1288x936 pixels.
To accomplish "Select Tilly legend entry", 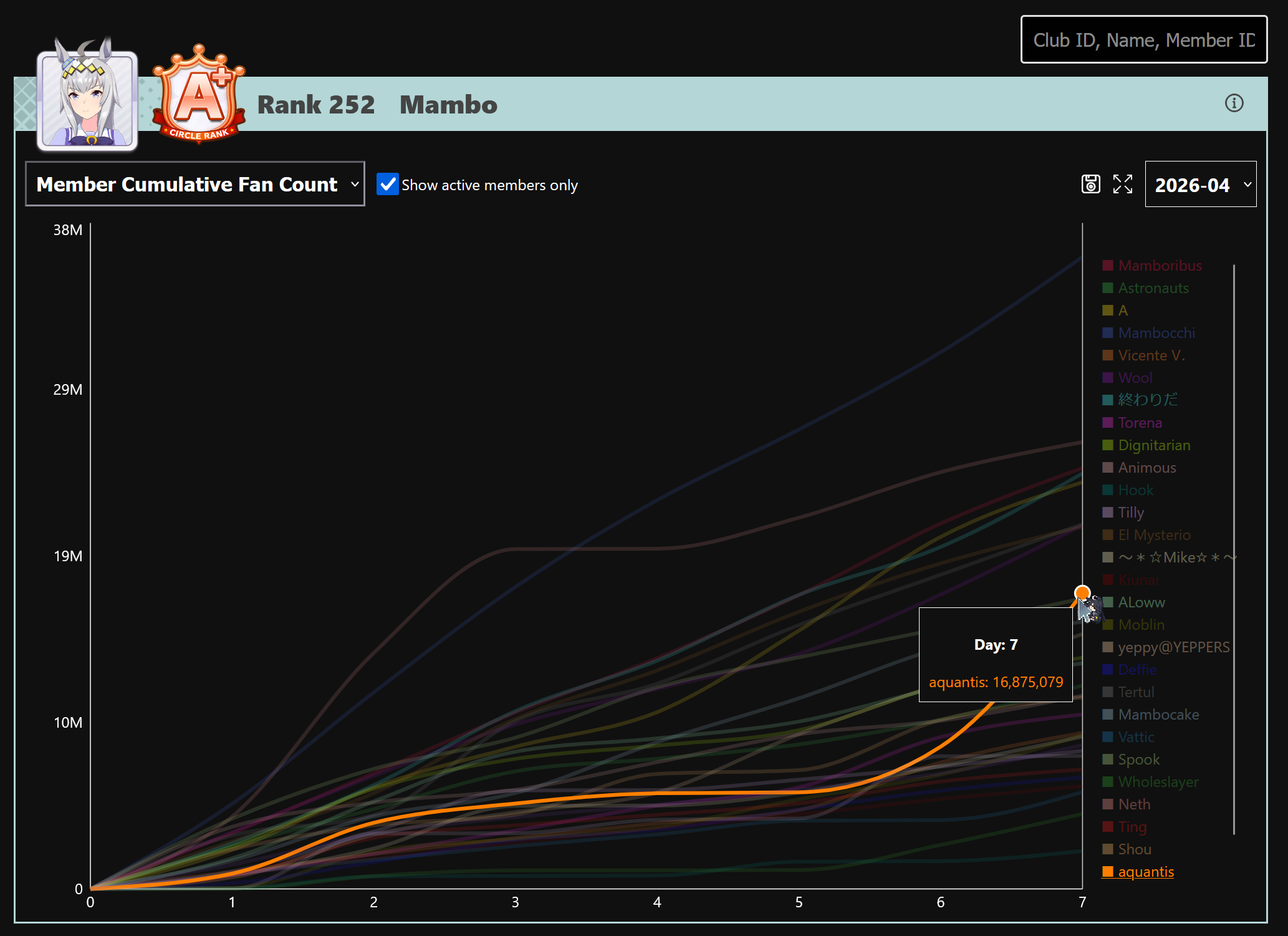I will click(1130, 513).
